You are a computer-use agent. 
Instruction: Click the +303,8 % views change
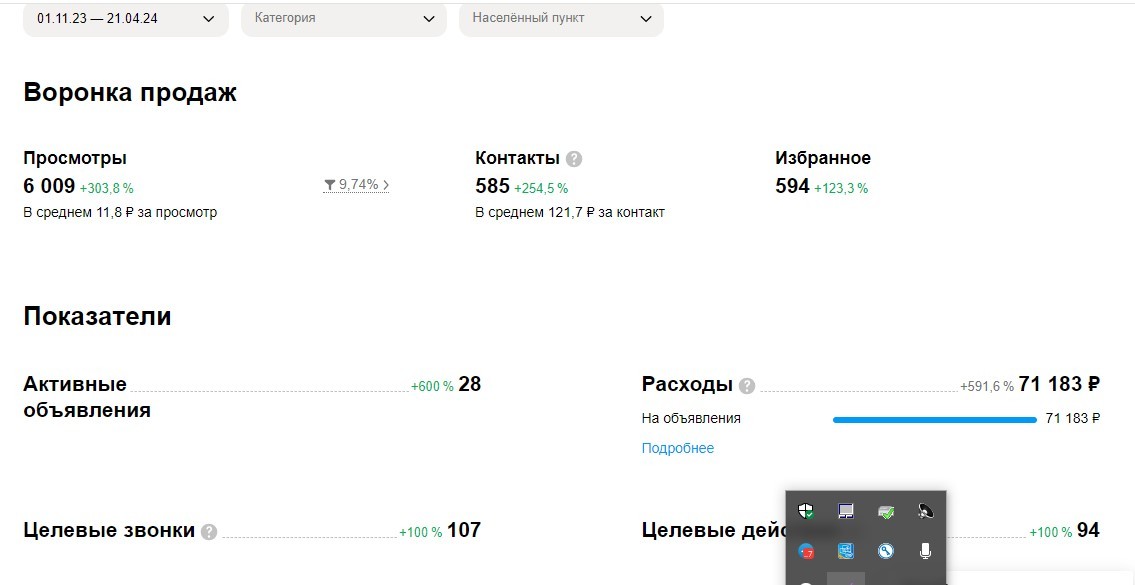click(x=106, y=188)
